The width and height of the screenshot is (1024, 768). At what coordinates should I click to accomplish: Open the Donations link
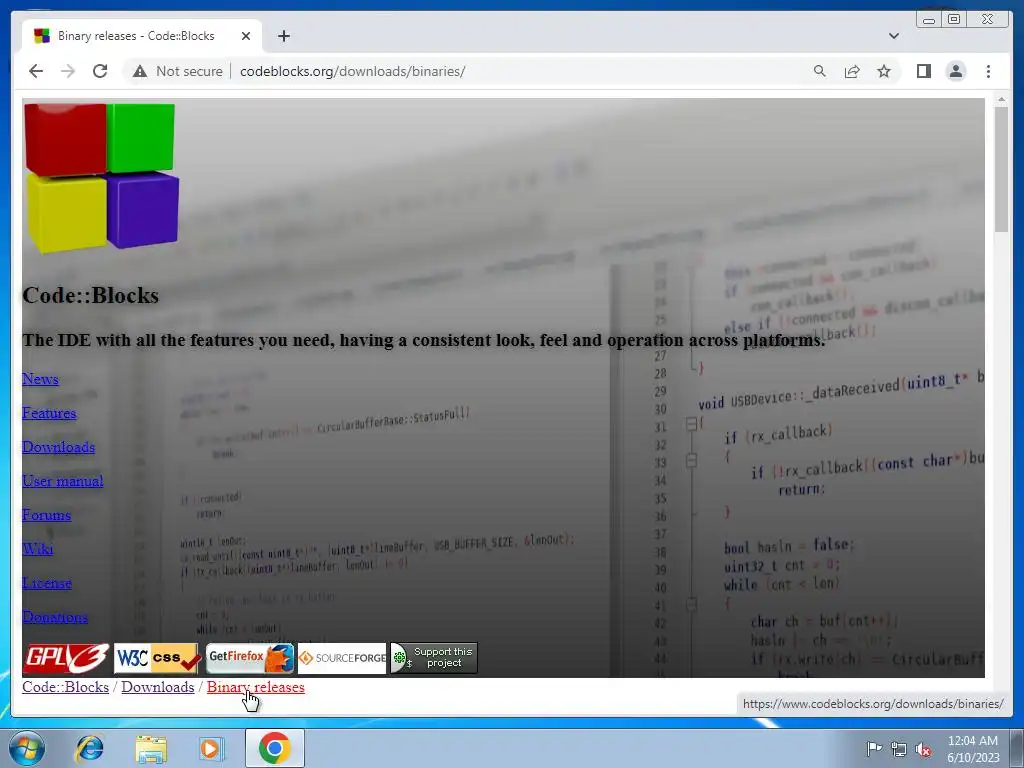click(55, 616)
